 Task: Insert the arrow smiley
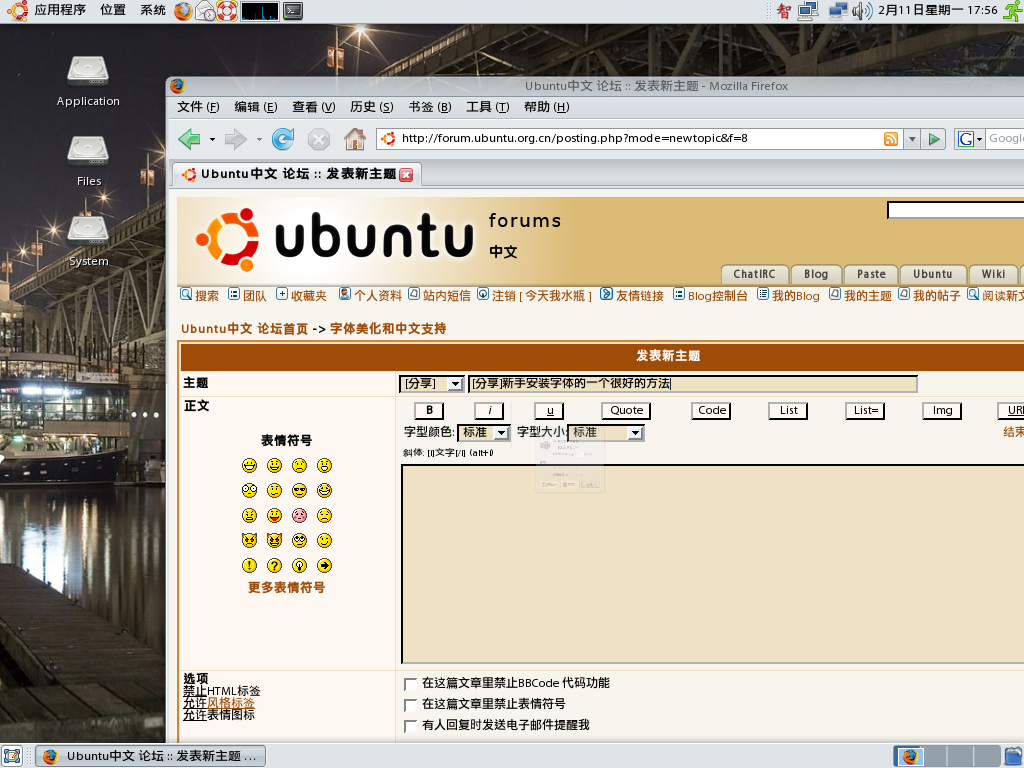(x=325, y=566)
